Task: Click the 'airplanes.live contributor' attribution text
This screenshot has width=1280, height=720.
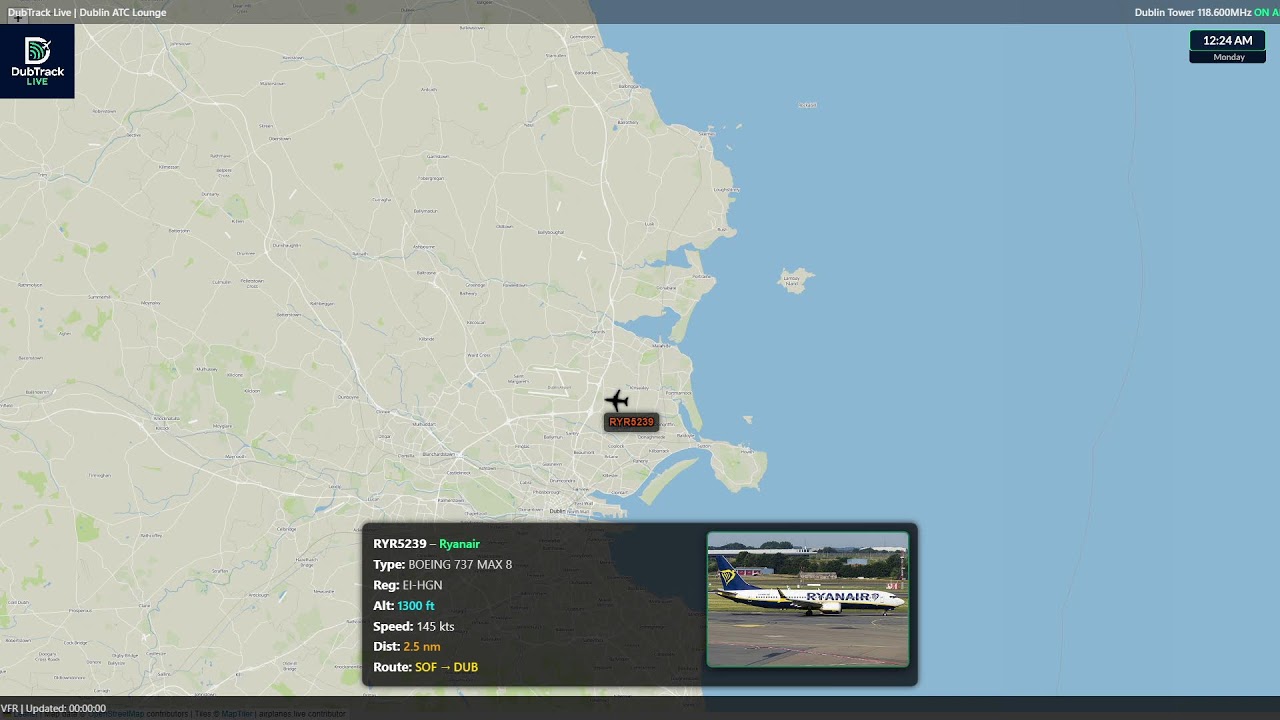Action: pyautogui.click(x=301, y=714)
